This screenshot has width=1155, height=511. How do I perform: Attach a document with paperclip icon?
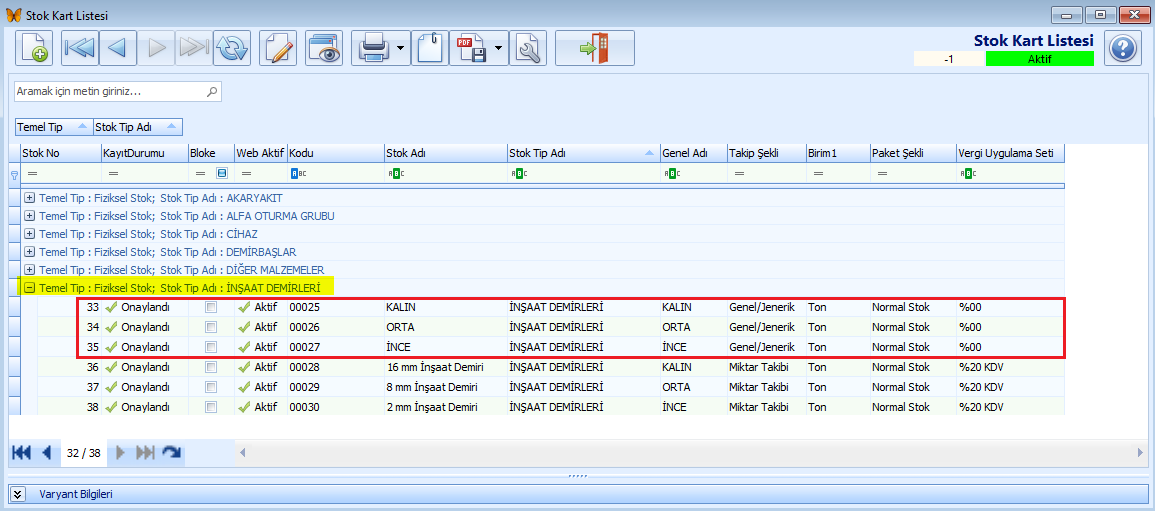coord(429,49)
